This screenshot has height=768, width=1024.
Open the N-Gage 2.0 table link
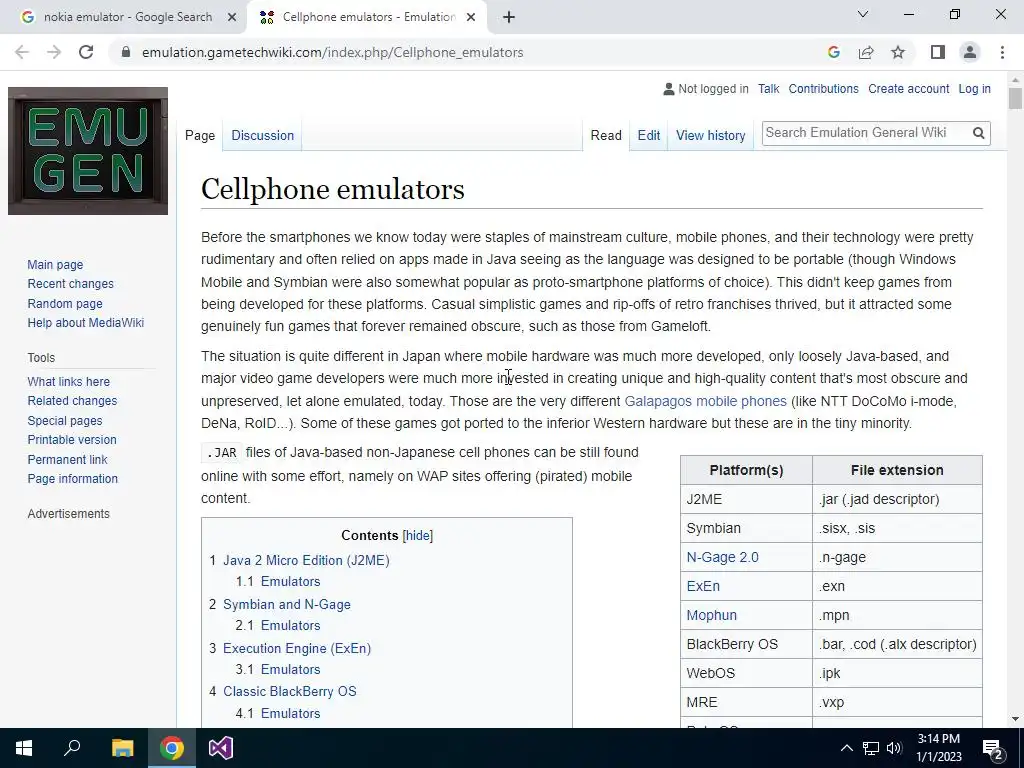click(x=722, y=557)
